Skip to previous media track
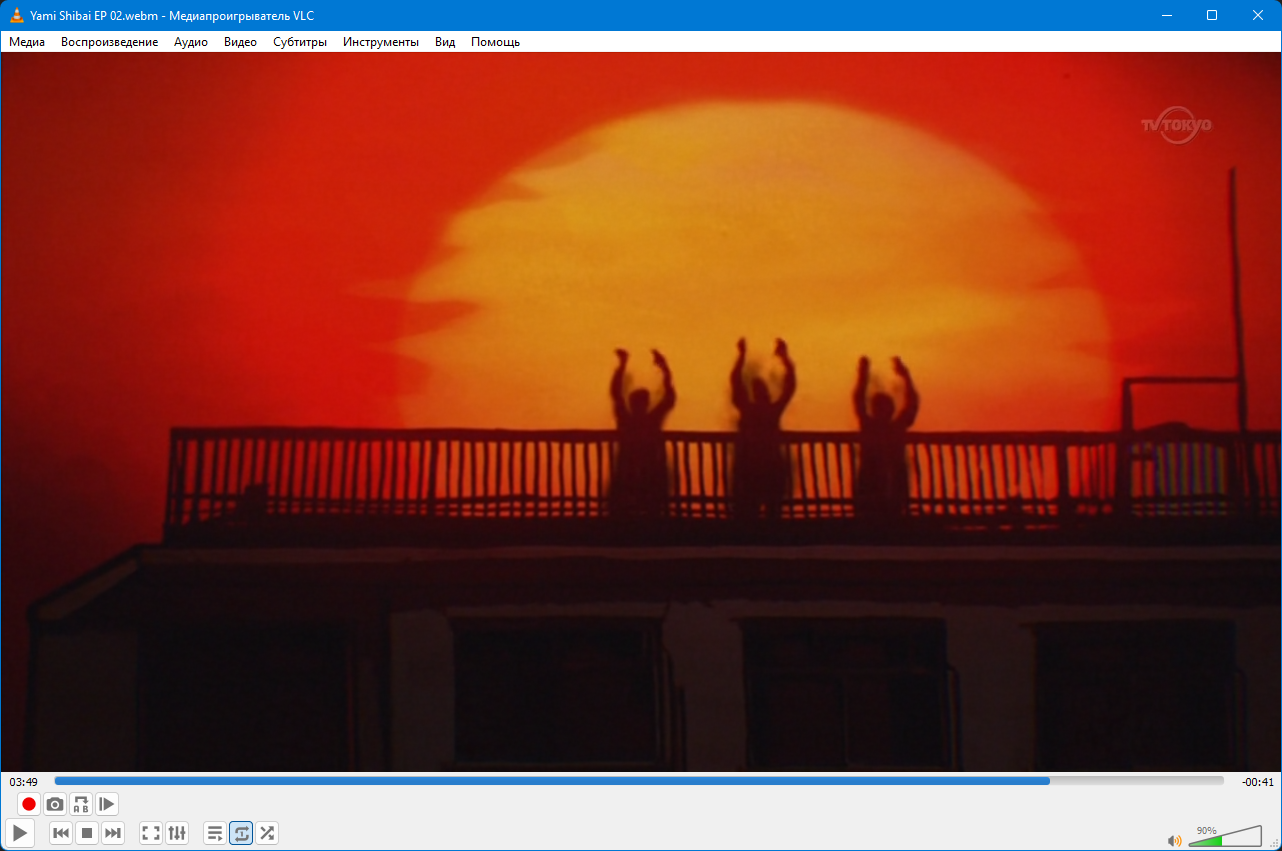Screen dimensions: 1282x851 tap(61, 833)
